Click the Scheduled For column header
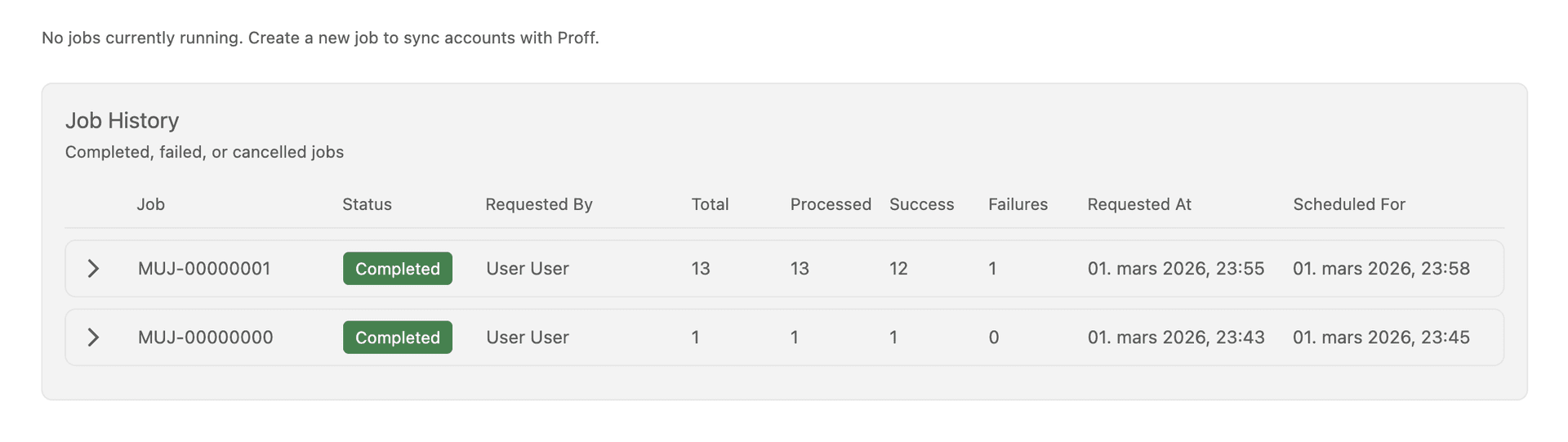 pyautogui.click(x=1349, y=204)
